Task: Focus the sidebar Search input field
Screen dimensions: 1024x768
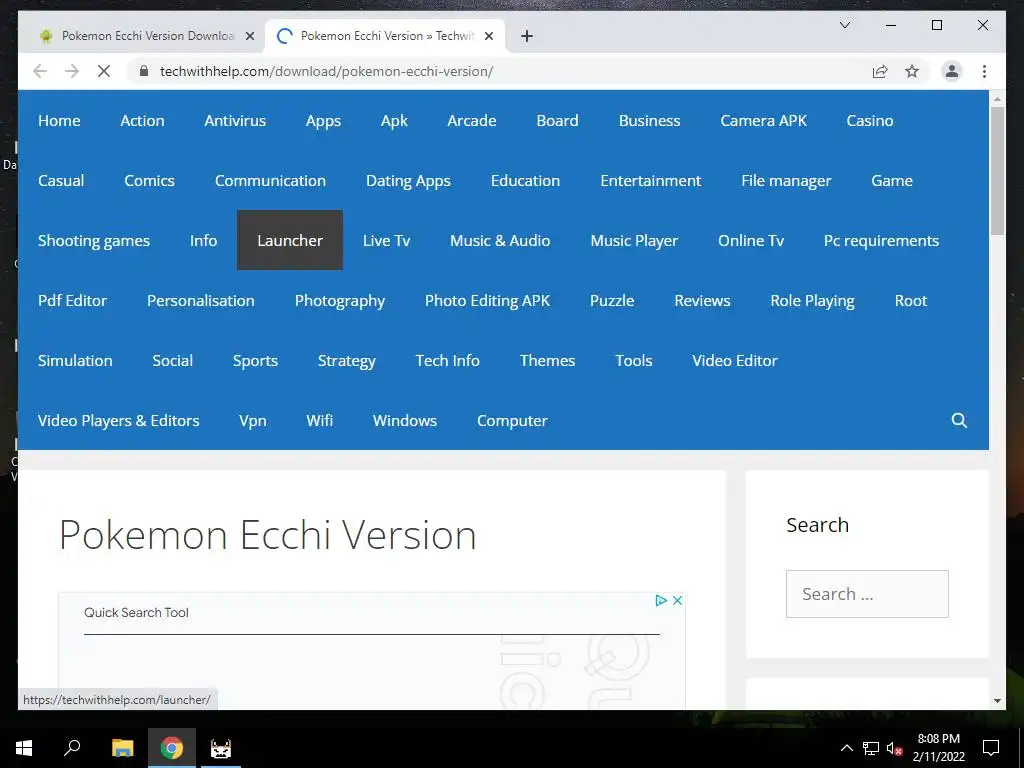Action: tap(867, 594)
